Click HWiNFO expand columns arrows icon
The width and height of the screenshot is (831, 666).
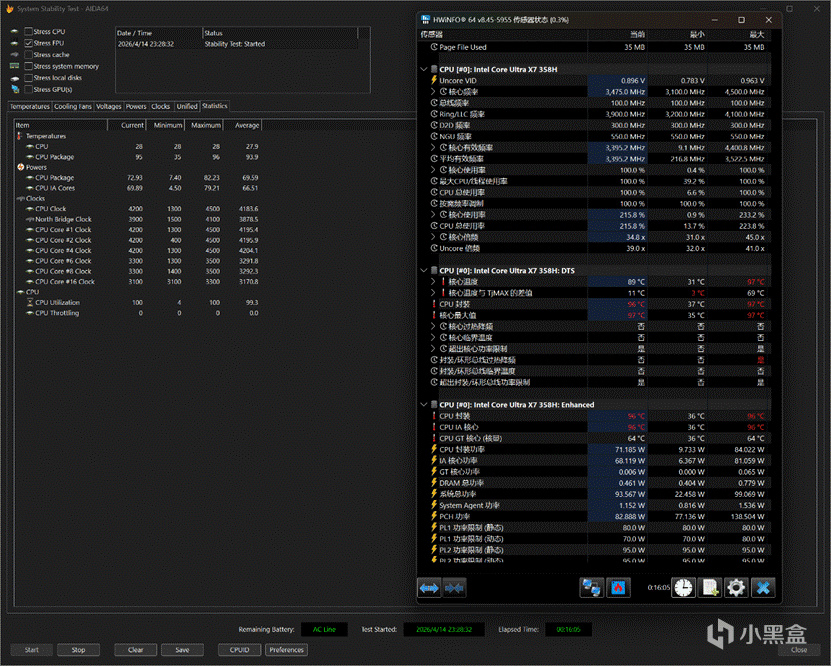click(429, 588)
